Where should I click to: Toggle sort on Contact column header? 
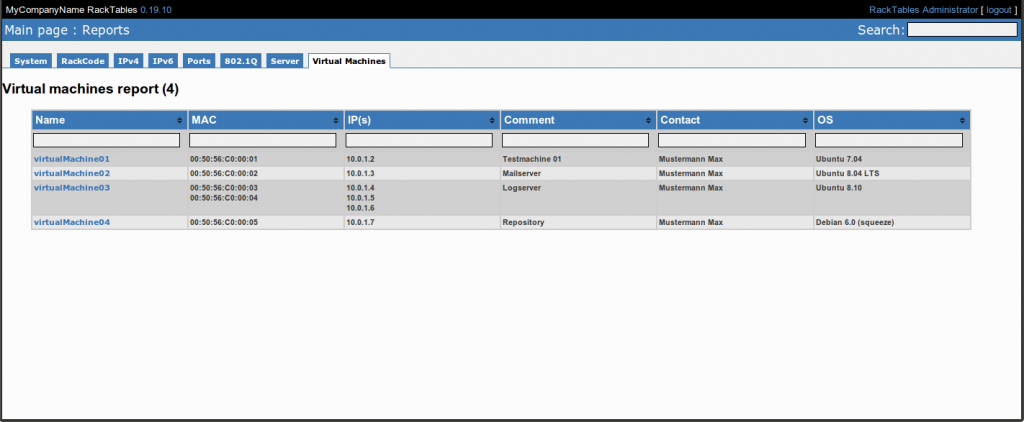tap(804, 120)
